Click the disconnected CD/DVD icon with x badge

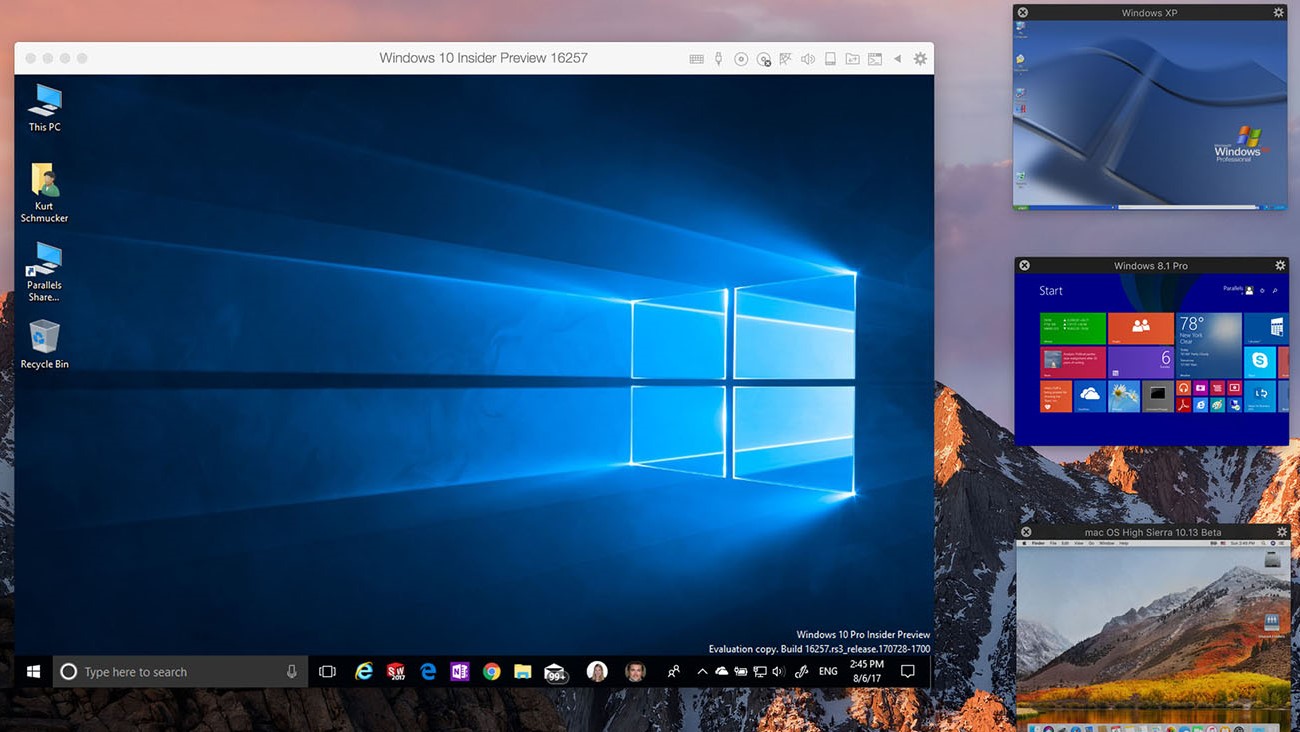764,59
